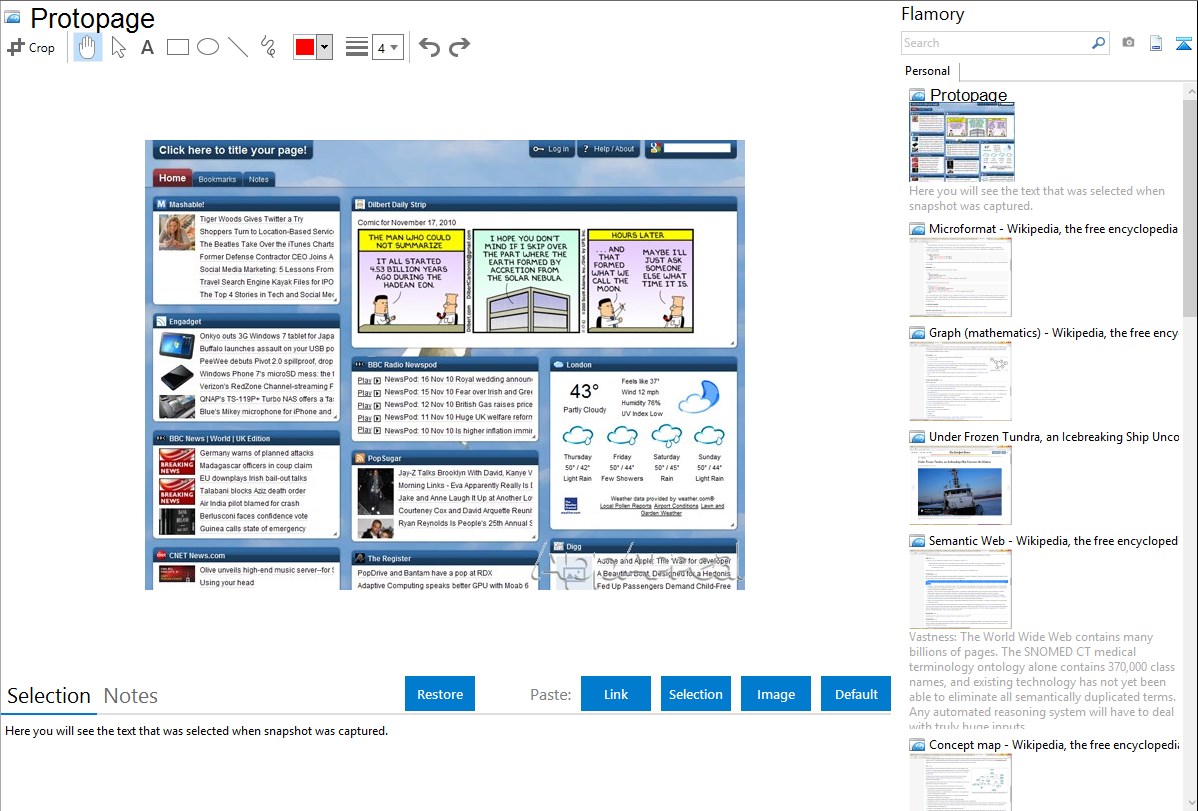Click the Protopage icon beside the page title

click(x=12, y=16)
